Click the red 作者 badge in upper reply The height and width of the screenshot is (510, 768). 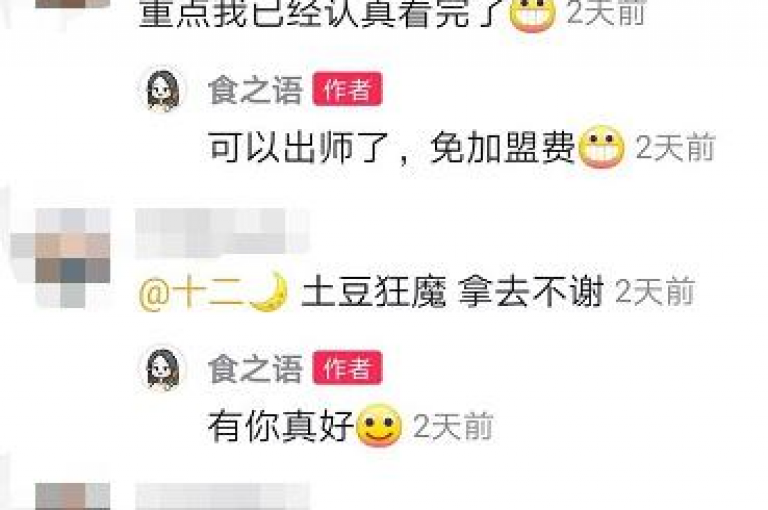tap(348, 89)
